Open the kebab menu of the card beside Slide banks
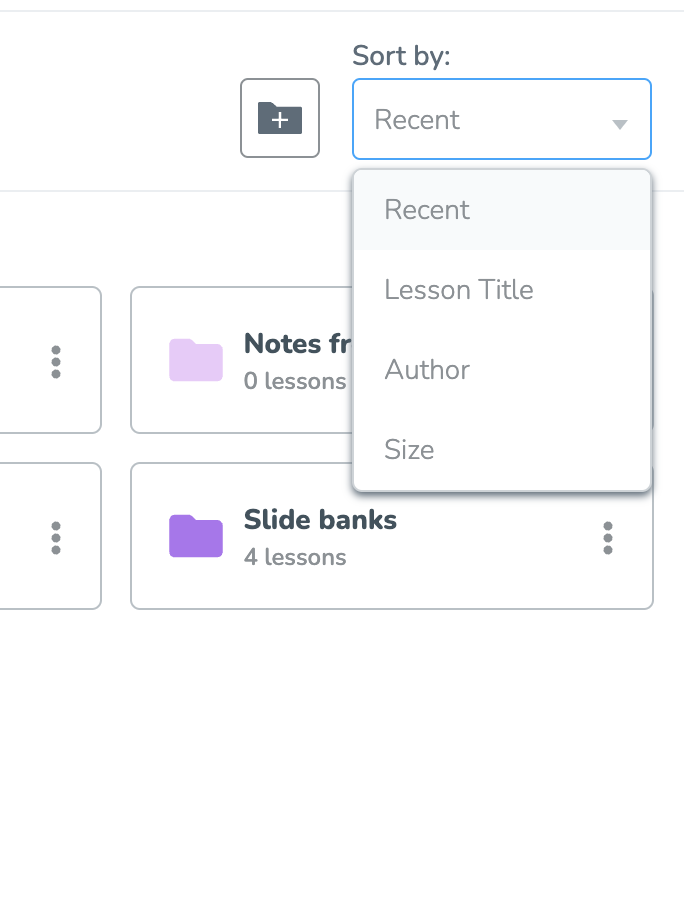This screenshot has width=684, height=900. [x=56, y=538]
